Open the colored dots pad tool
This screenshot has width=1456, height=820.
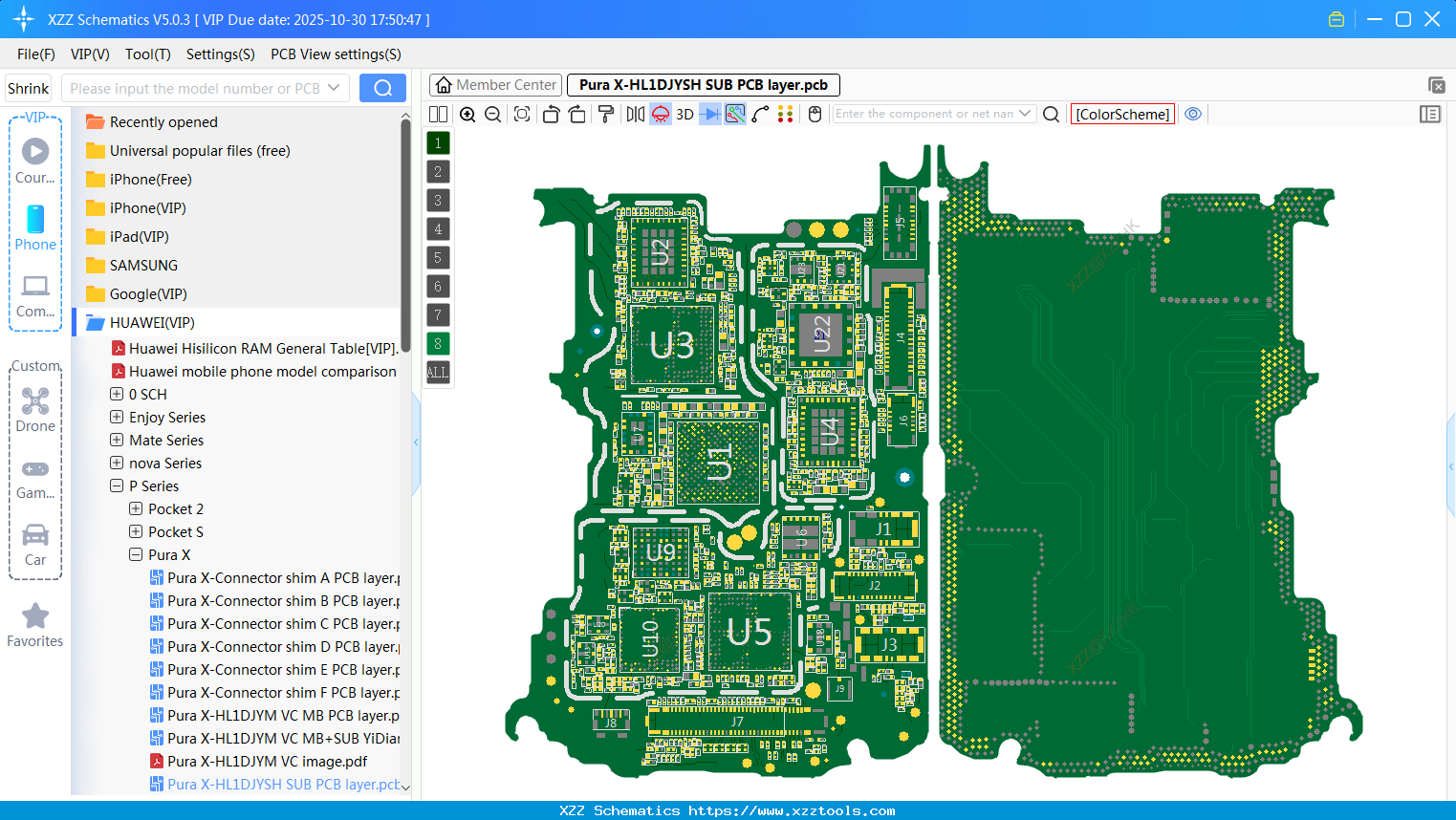786,114
